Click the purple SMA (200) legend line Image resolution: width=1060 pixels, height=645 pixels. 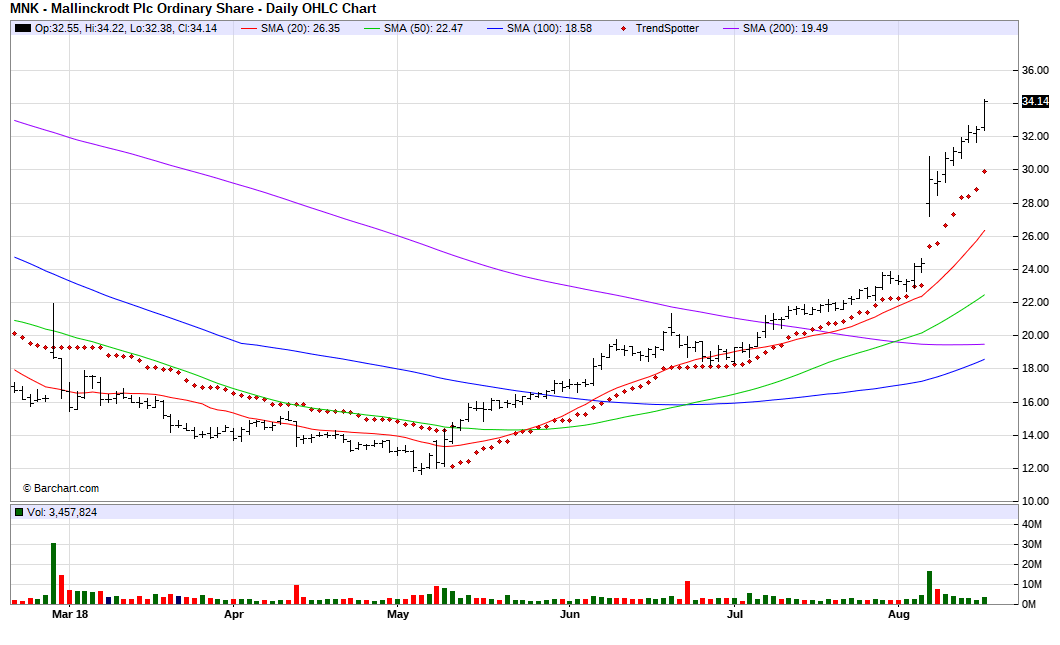[x=731, y=28]
